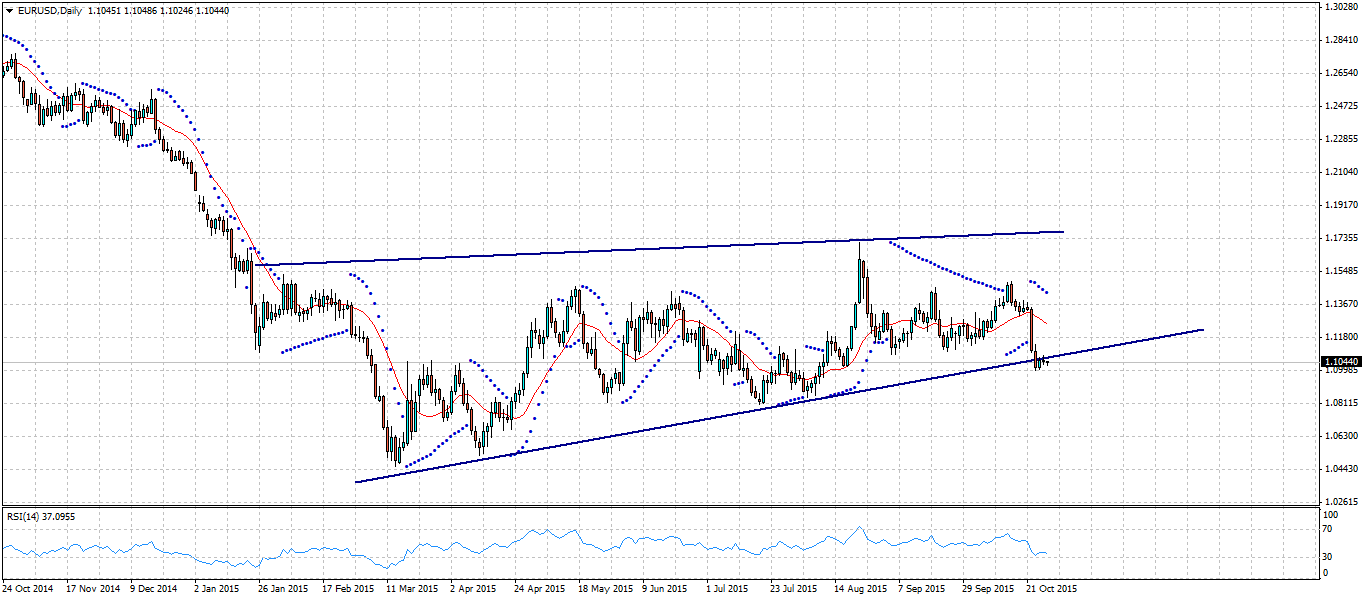Click the RSI scale value 70

click(x=1329, y=528)
